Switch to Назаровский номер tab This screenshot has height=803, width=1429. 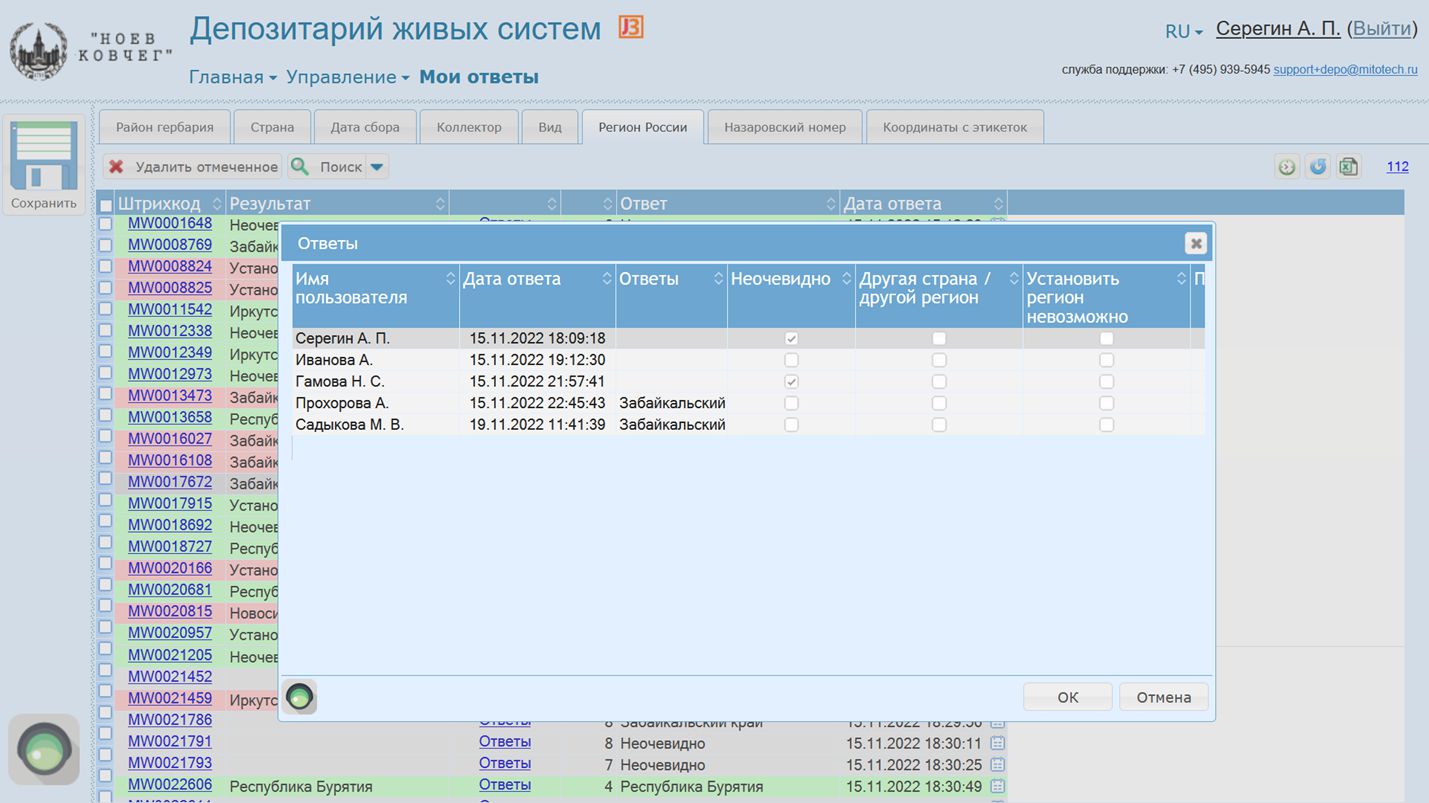pos(785,127)
